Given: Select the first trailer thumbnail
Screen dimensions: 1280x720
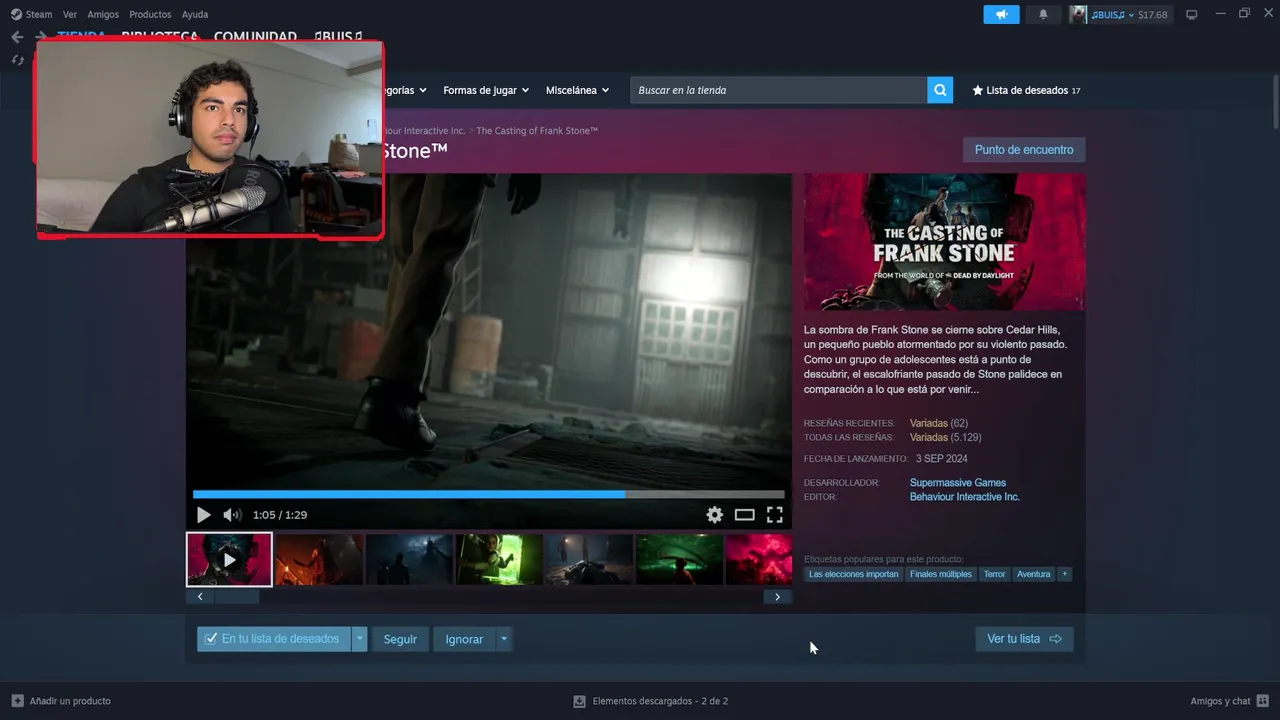Looking at the screenshot, I should (x=229, y=559).
